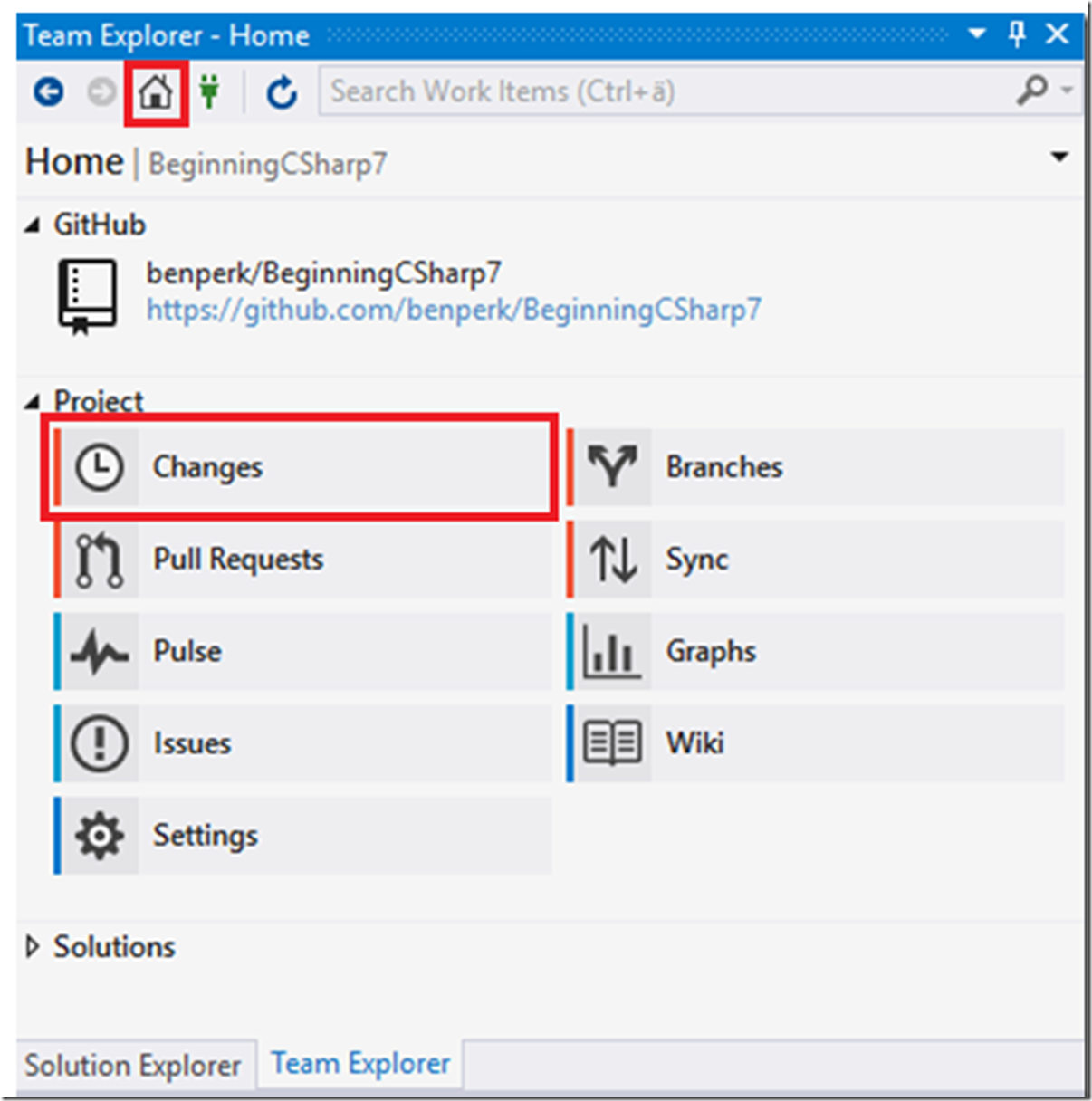Close the Team Explorer panel

(x=1057, y=34)
